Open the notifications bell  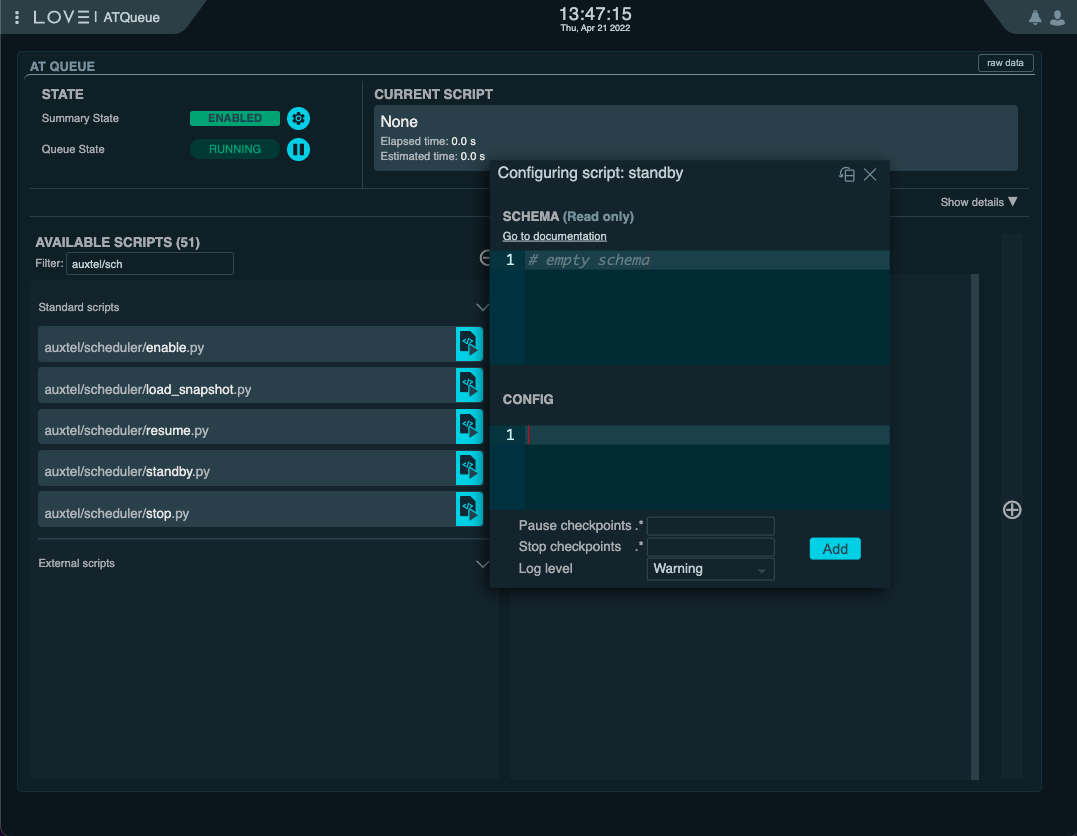1033,16
